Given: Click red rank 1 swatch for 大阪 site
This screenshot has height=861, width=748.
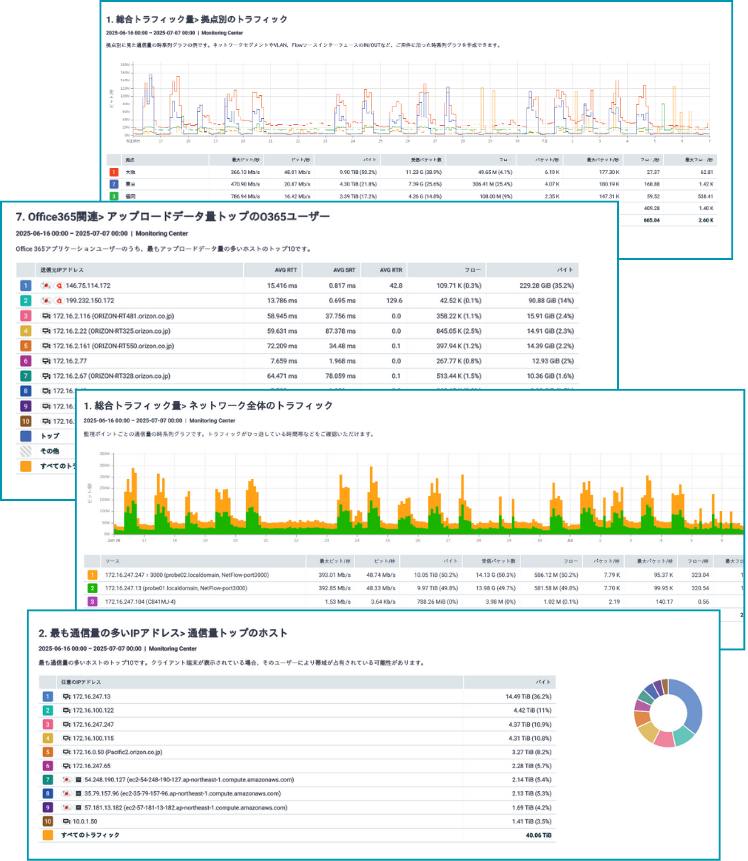Looking at the screenshot, I should click(x=114, y=172).
